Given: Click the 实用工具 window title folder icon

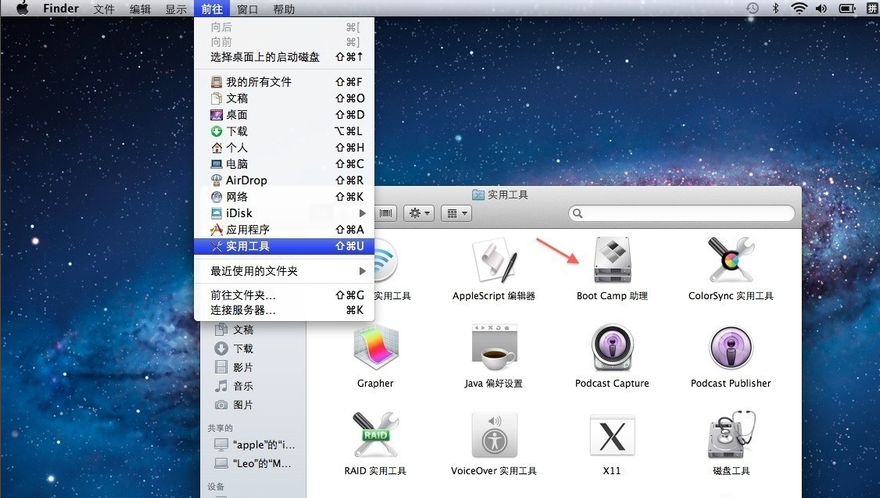Looking at the screenshot, I should (x=478, y=195).
